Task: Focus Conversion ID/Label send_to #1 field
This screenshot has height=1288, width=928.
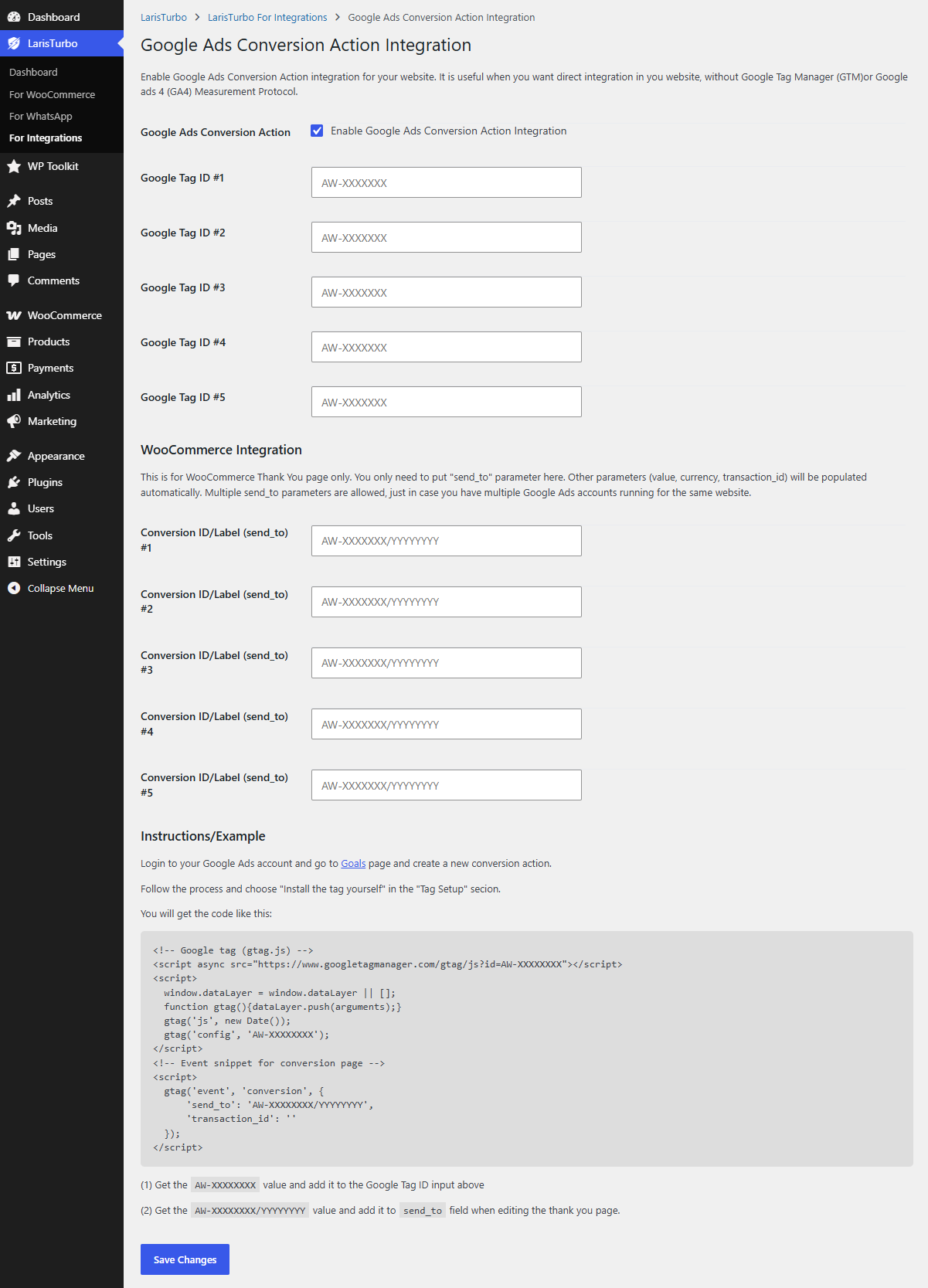Action: [x=447, y=541]
